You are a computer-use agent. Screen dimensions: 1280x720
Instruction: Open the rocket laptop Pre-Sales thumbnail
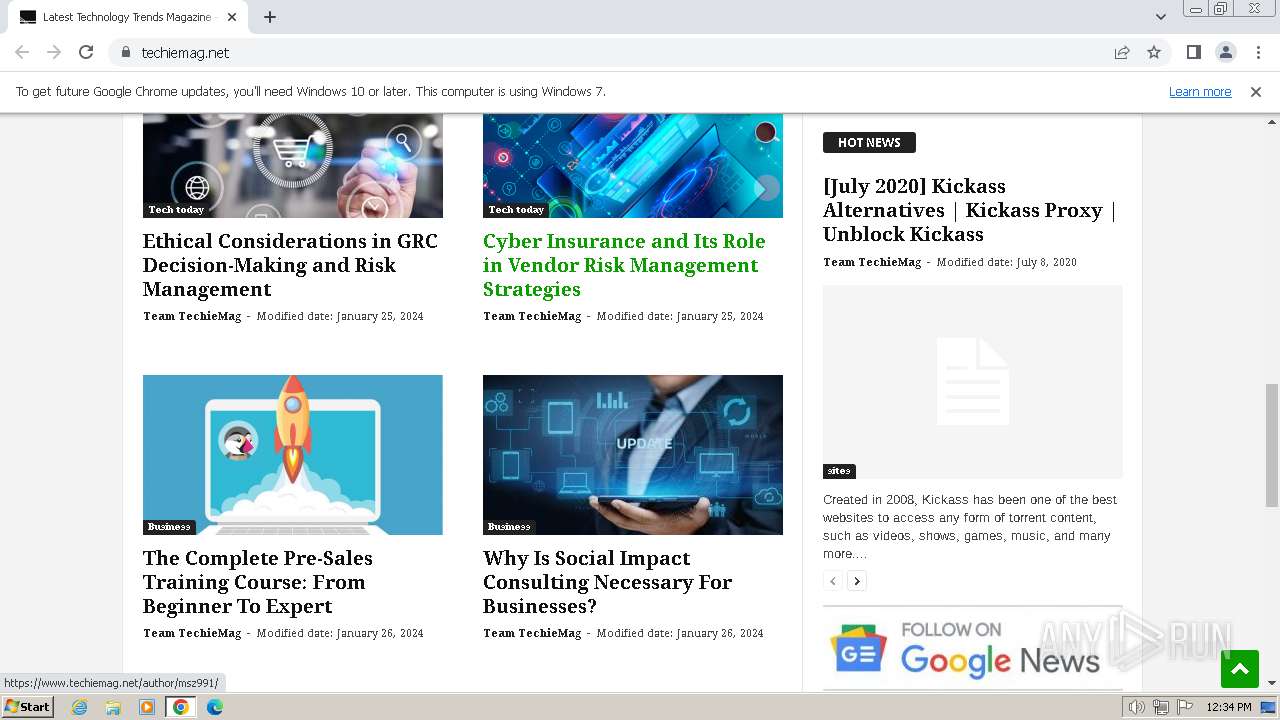point(293,455)
